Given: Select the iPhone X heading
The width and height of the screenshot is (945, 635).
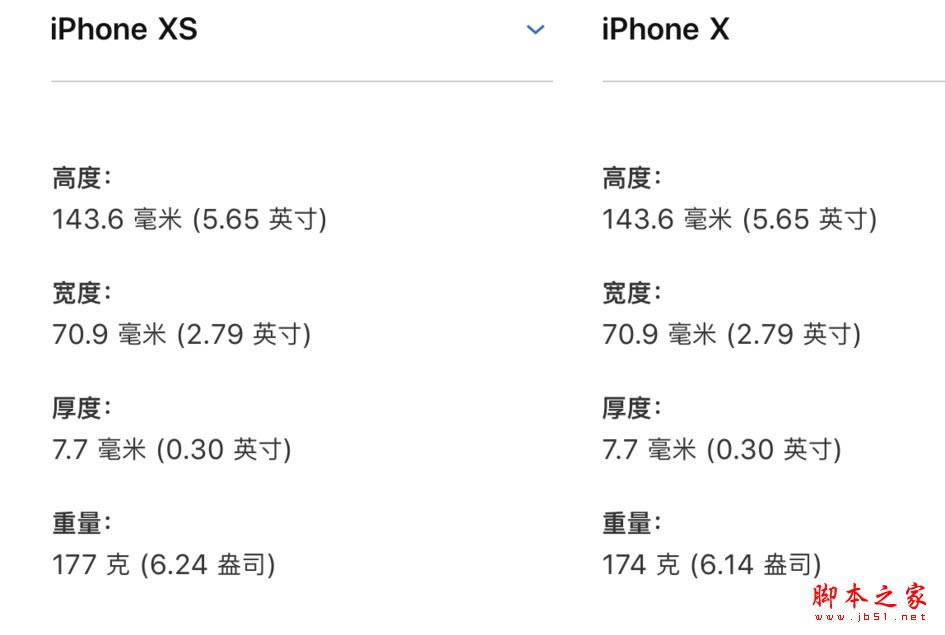Looking at the screenshot, I should coord(666,29).
